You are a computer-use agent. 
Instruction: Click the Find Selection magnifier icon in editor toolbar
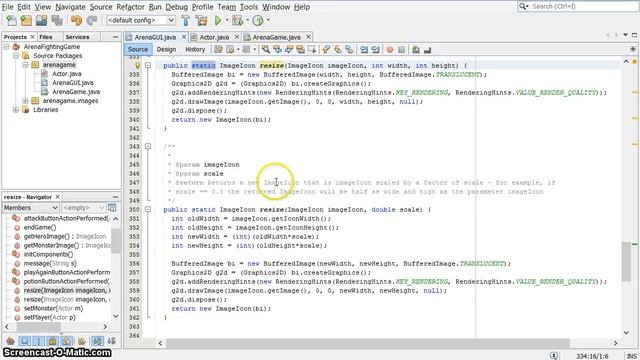(266, 49)
